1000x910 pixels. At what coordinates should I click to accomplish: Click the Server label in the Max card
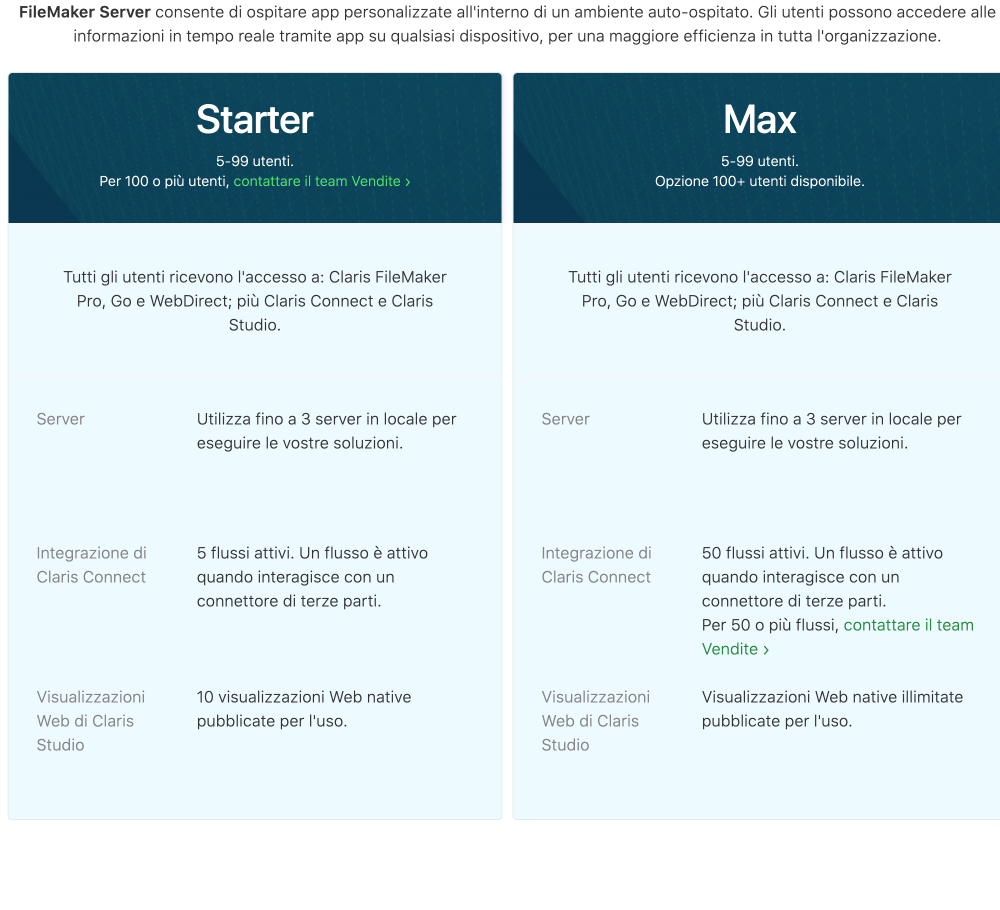(x=565, y=419)
